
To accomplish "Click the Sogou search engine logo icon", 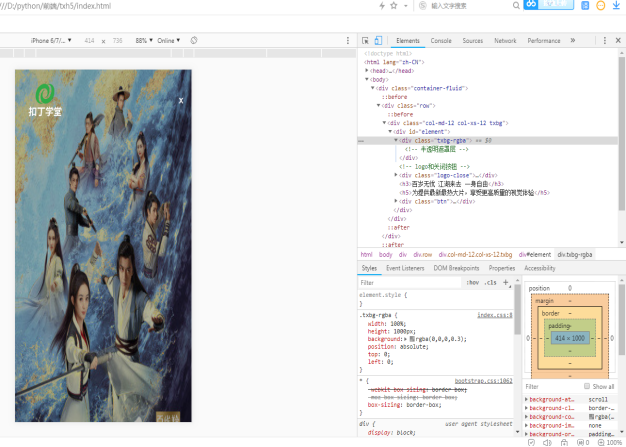I will coord(423,6).
